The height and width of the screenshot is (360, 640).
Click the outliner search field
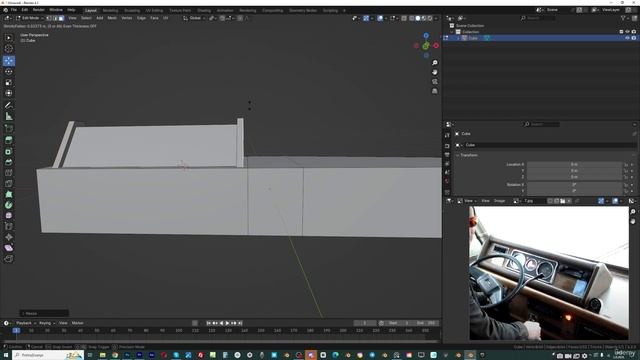(x=539, y=18)
